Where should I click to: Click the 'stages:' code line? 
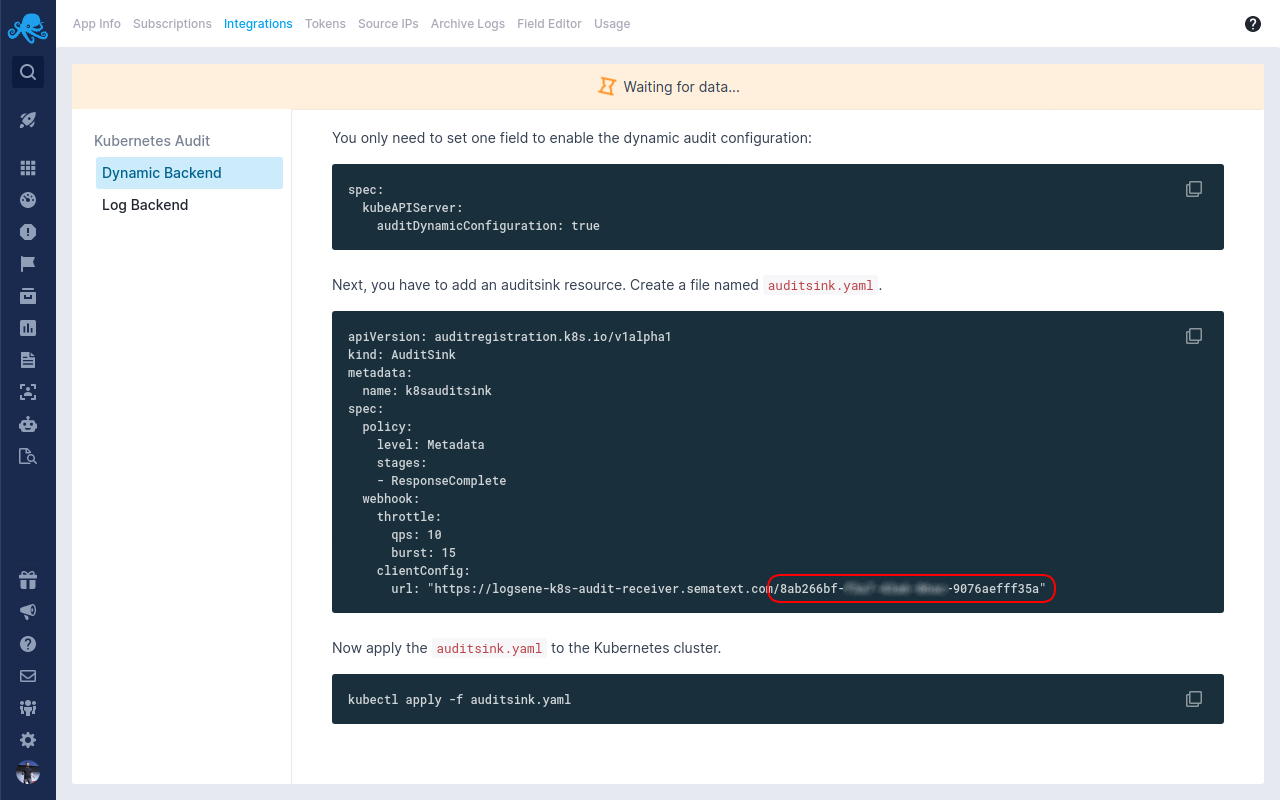pyautogui.click(x=402, y=463)
